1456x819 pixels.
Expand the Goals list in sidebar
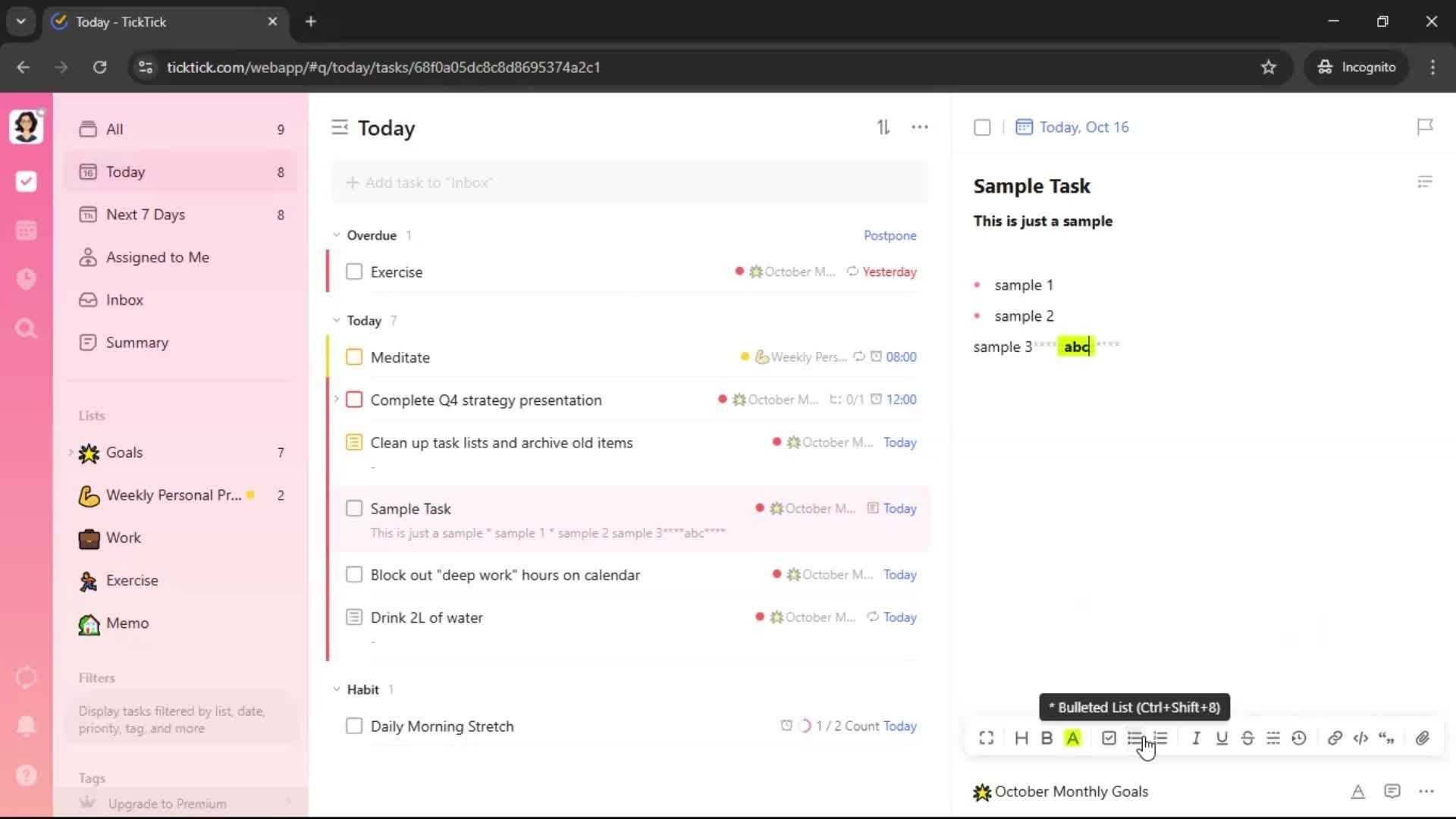tap(71, 453)
